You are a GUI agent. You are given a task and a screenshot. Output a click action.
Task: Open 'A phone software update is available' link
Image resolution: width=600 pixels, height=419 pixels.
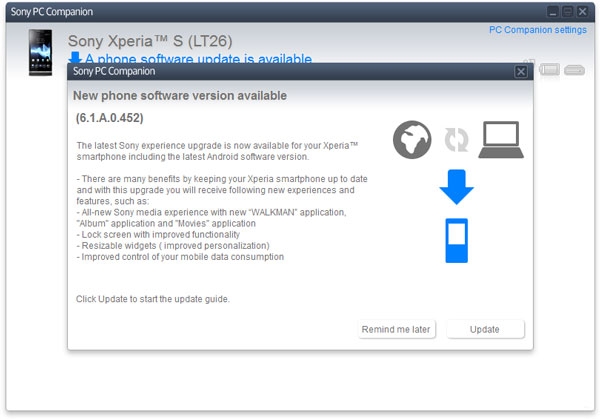198,59
